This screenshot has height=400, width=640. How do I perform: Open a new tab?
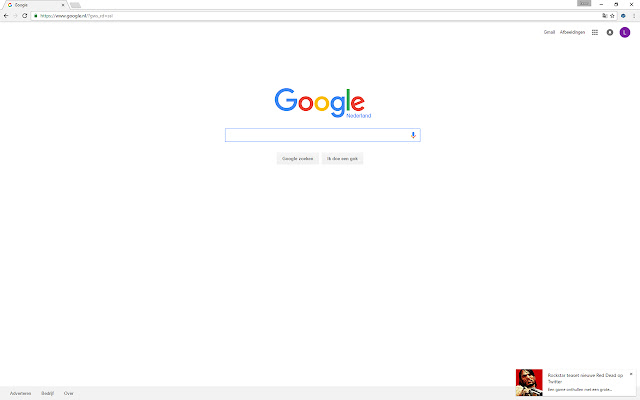tap(76, 5)
